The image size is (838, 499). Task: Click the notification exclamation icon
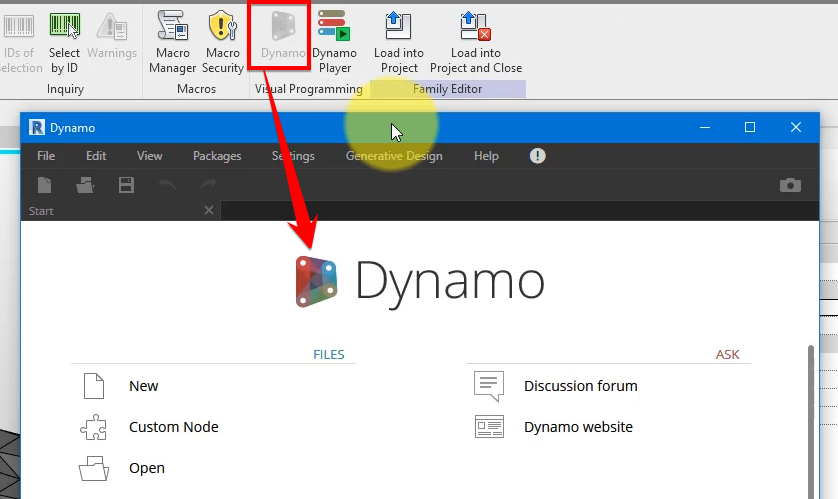point(538,156)
